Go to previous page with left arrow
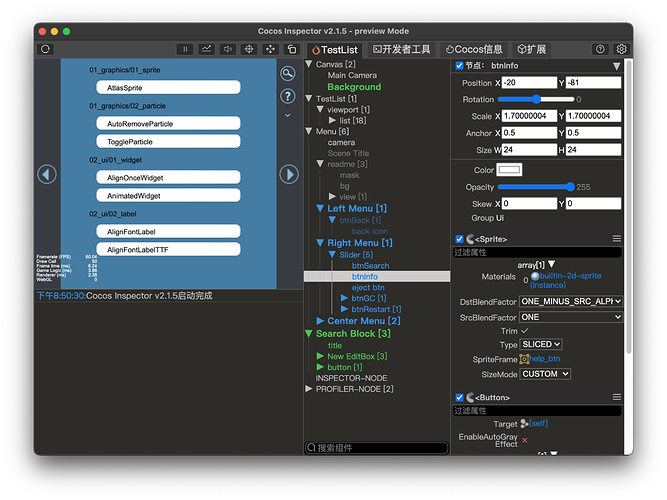Viewport: 667px width, 500px height. 47,174
